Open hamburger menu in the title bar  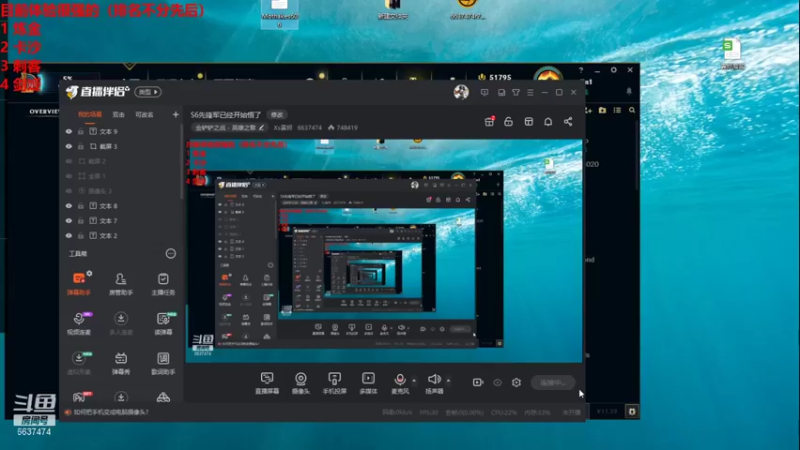(530, 92)
